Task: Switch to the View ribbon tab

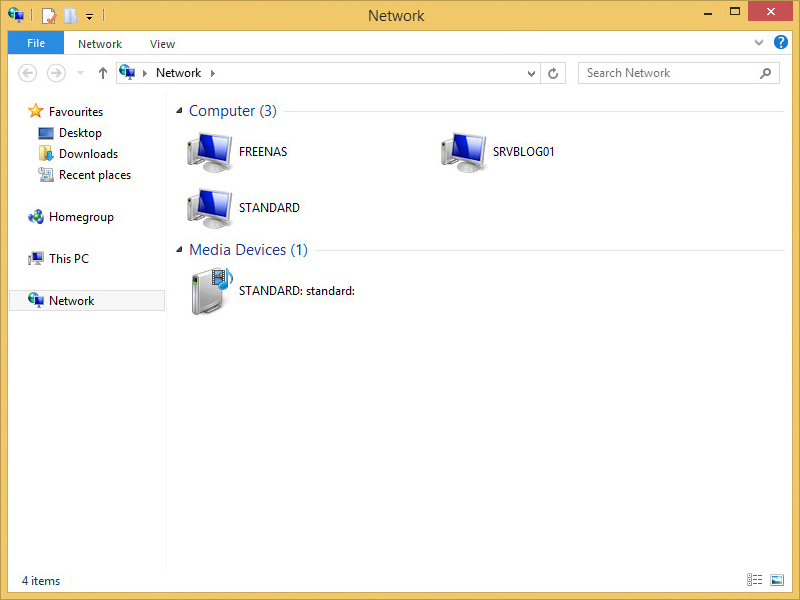Action: [162, 44]
